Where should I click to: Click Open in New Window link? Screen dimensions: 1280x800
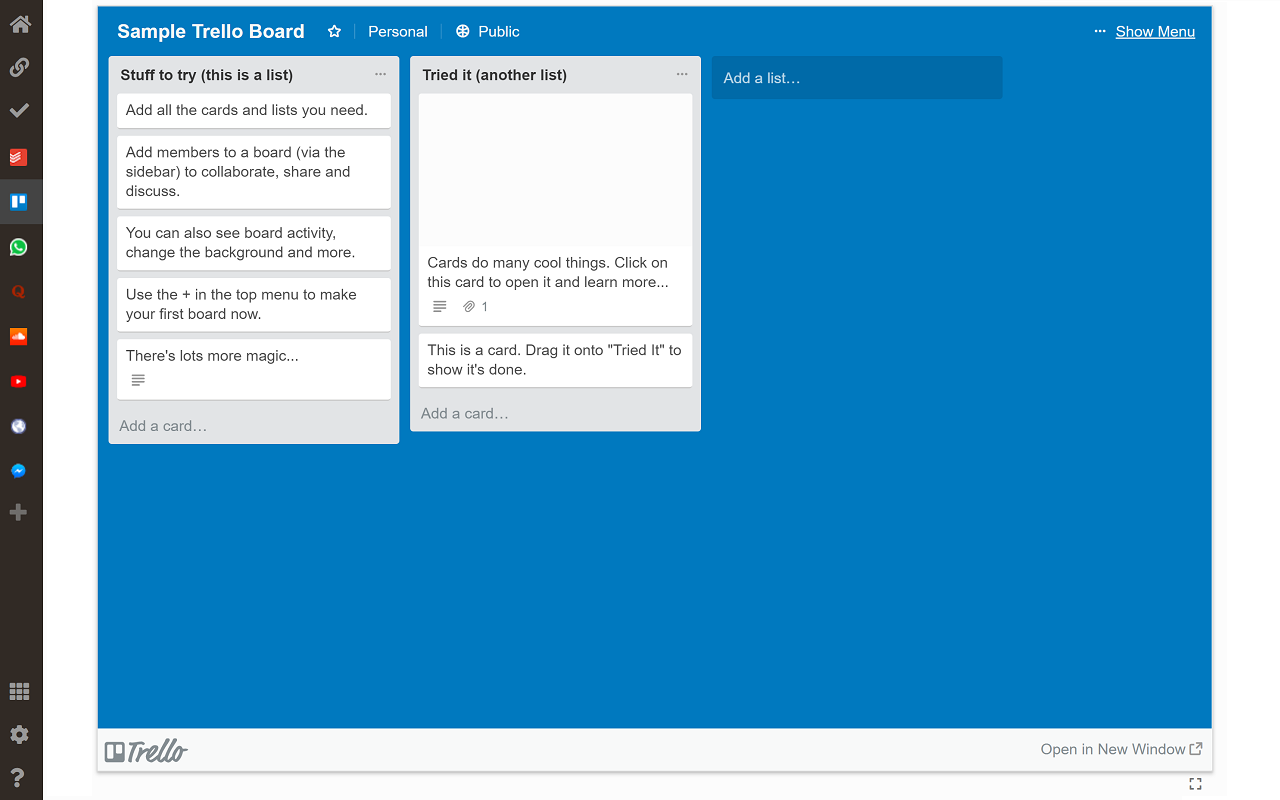(x=1121, y=749)
